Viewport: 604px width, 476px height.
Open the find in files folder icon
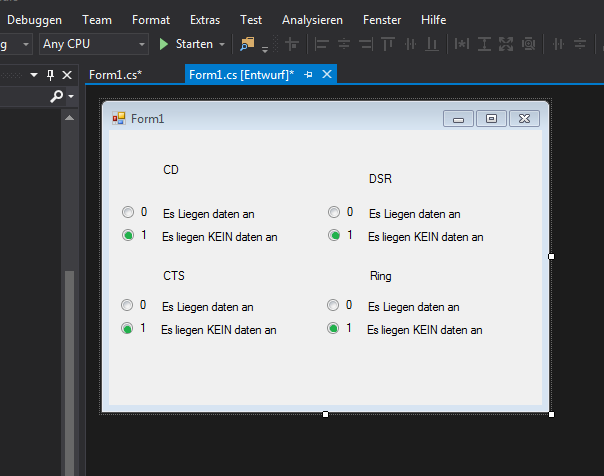tap(247, 44)
